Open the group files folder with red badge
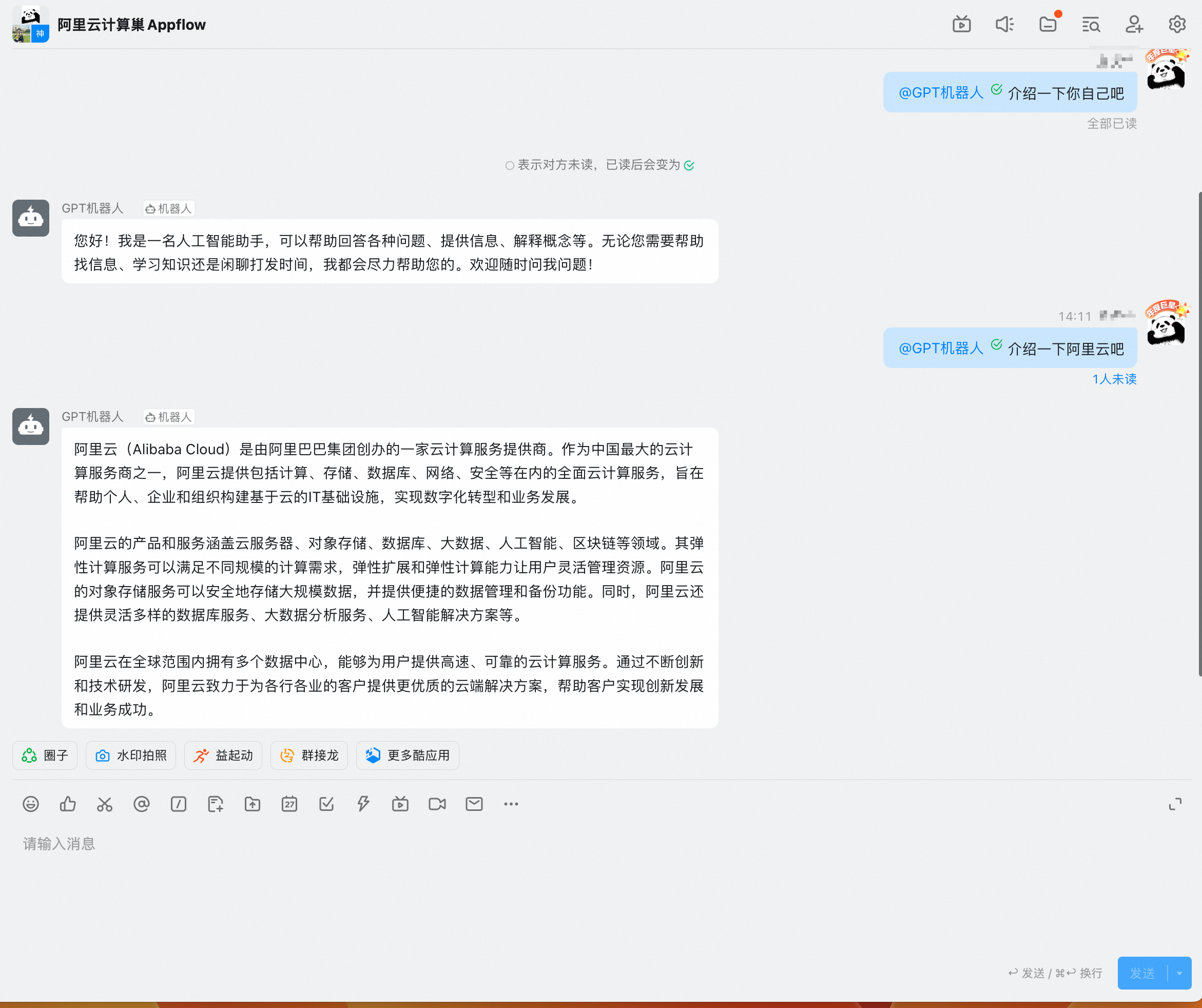 coord(1048,24)
